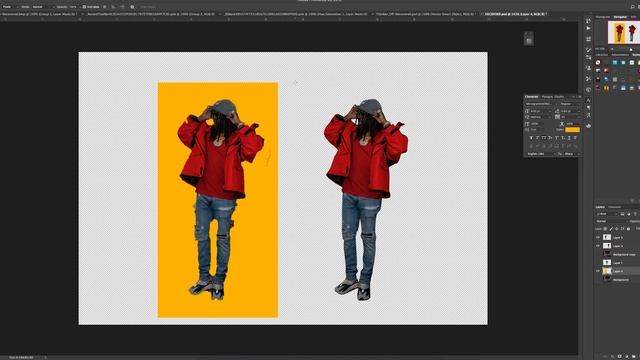This screenshot has width=640, height=360.
Task: Switch to the Paragraph tab
Action: tap(547, 97)
